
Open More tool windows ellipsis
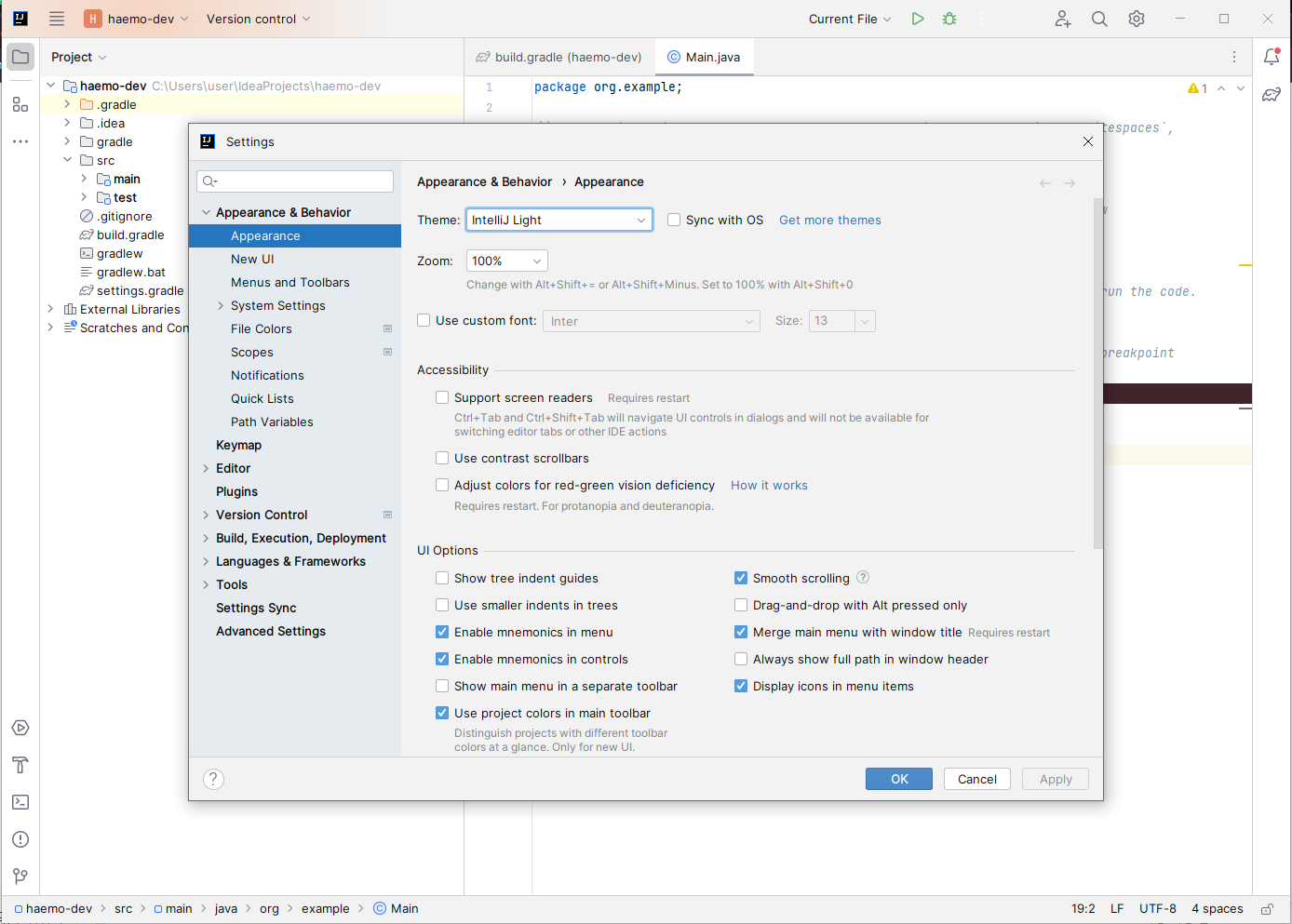tap(20, 141)
